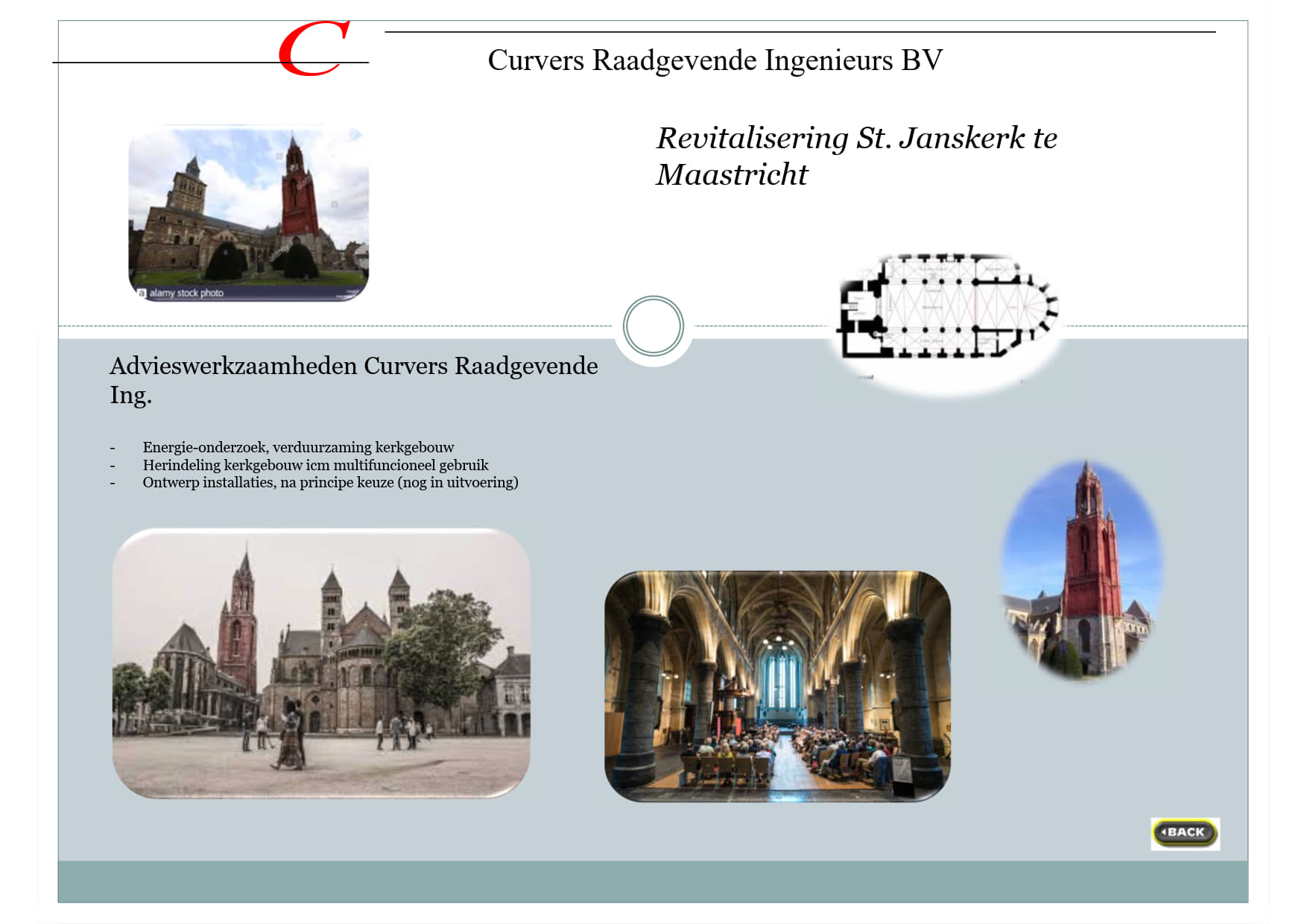Click the alamy stock photo watermark text
Screen dimensions: 1307x924
[186, 293]
